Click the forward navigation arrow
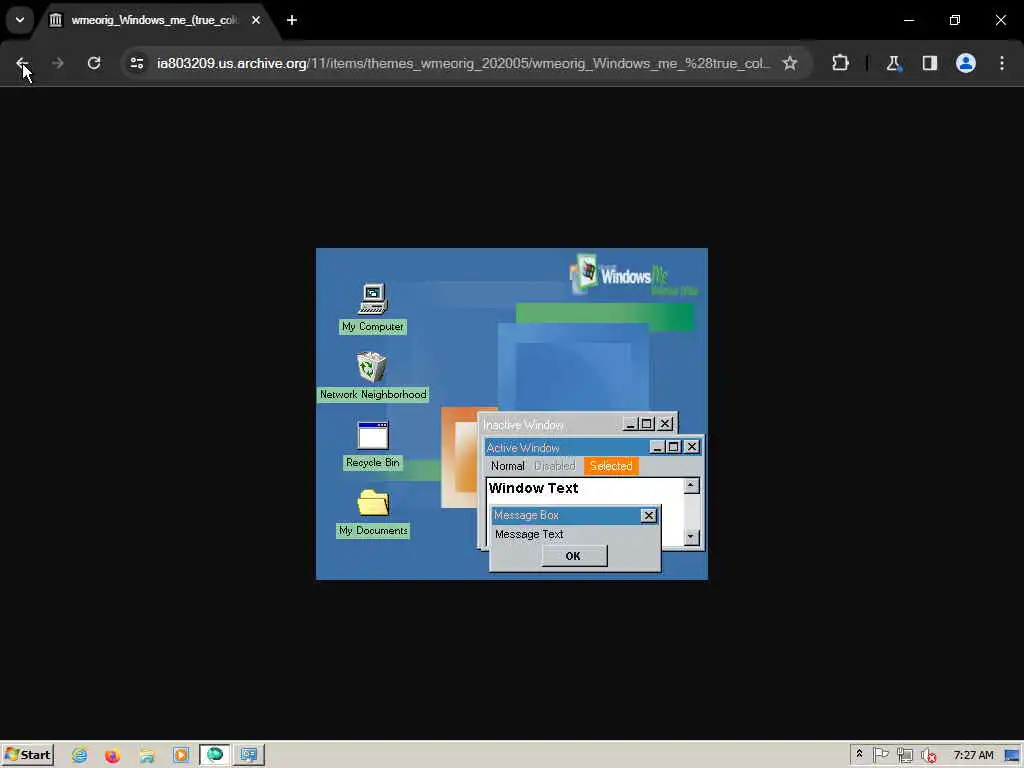The width and height of the screenshot is (1024, 768). point(57,63)
